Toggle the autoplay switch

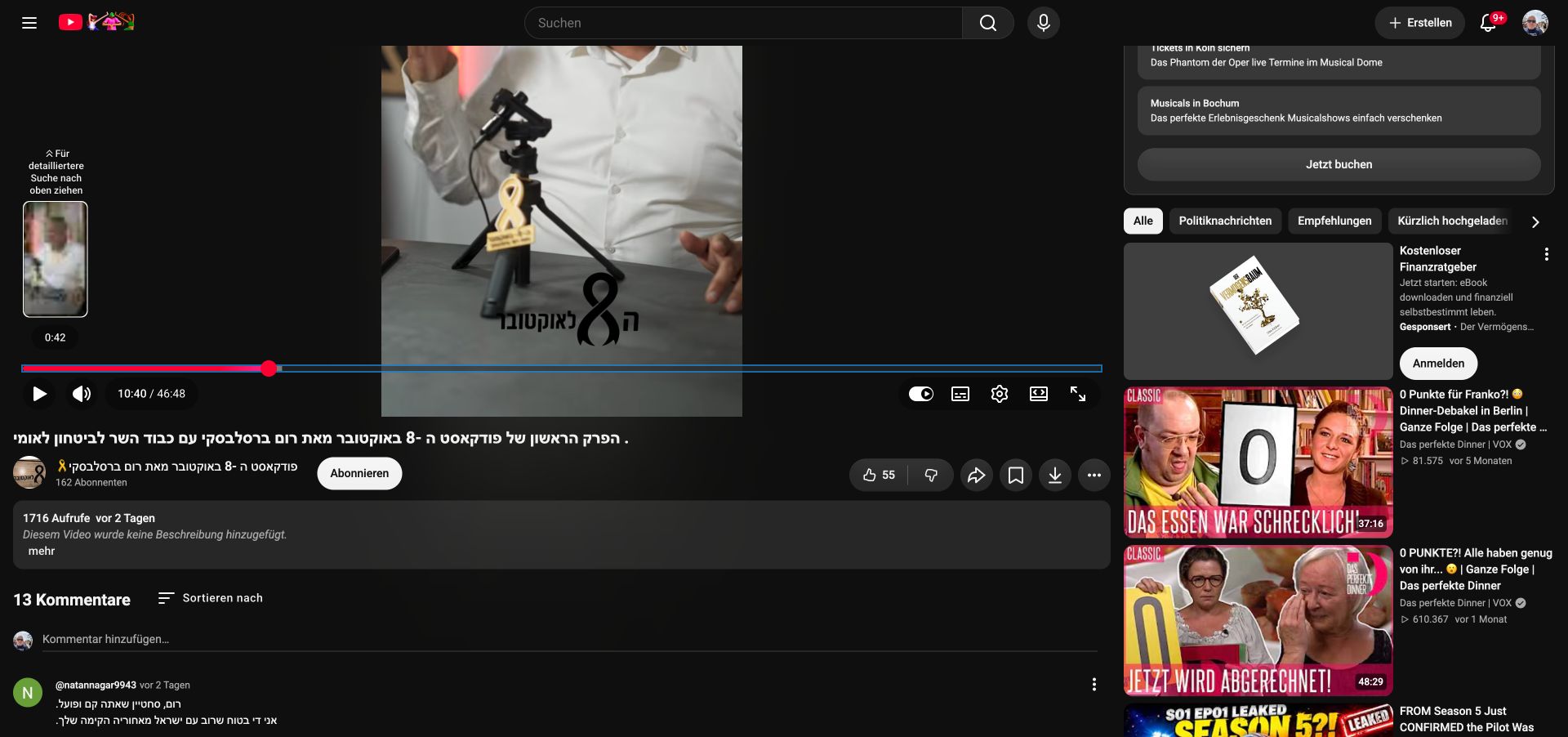921,394
